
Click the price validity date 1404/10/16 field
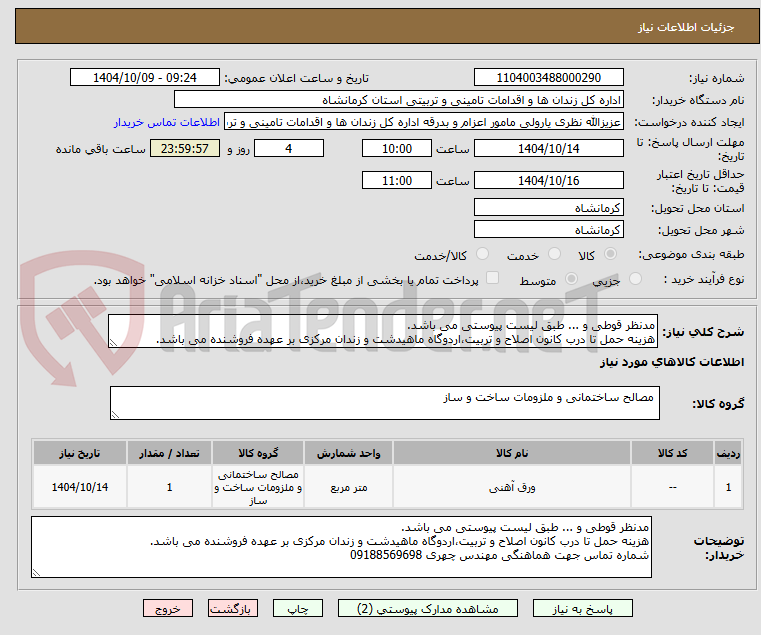click(548, 181)
